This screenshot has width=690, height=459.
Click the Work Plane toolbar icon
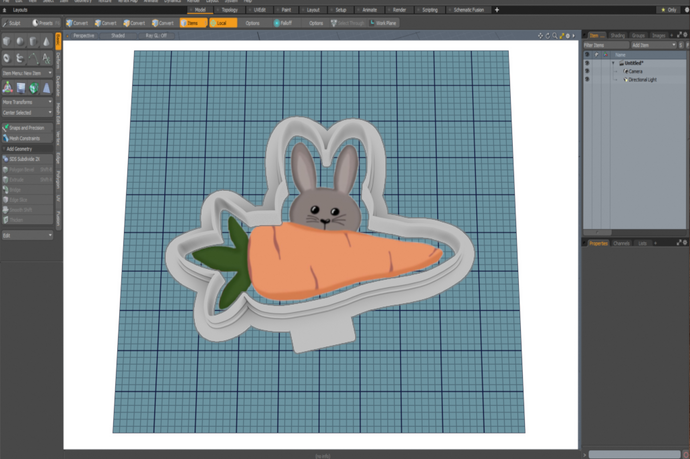(x=385, y=22)
